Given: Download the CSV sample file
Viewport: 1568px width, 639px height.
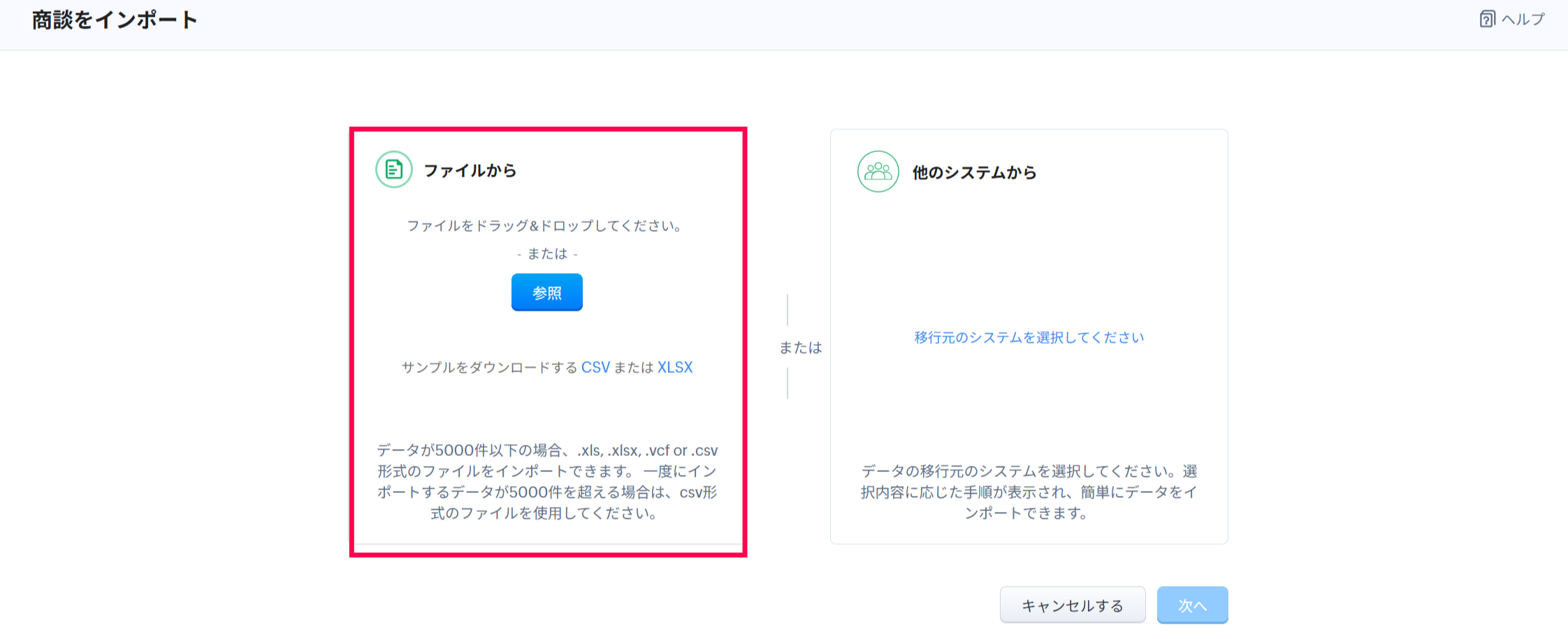Looking at the screenshot, I should pyautogui.click(x=595, y=367).
